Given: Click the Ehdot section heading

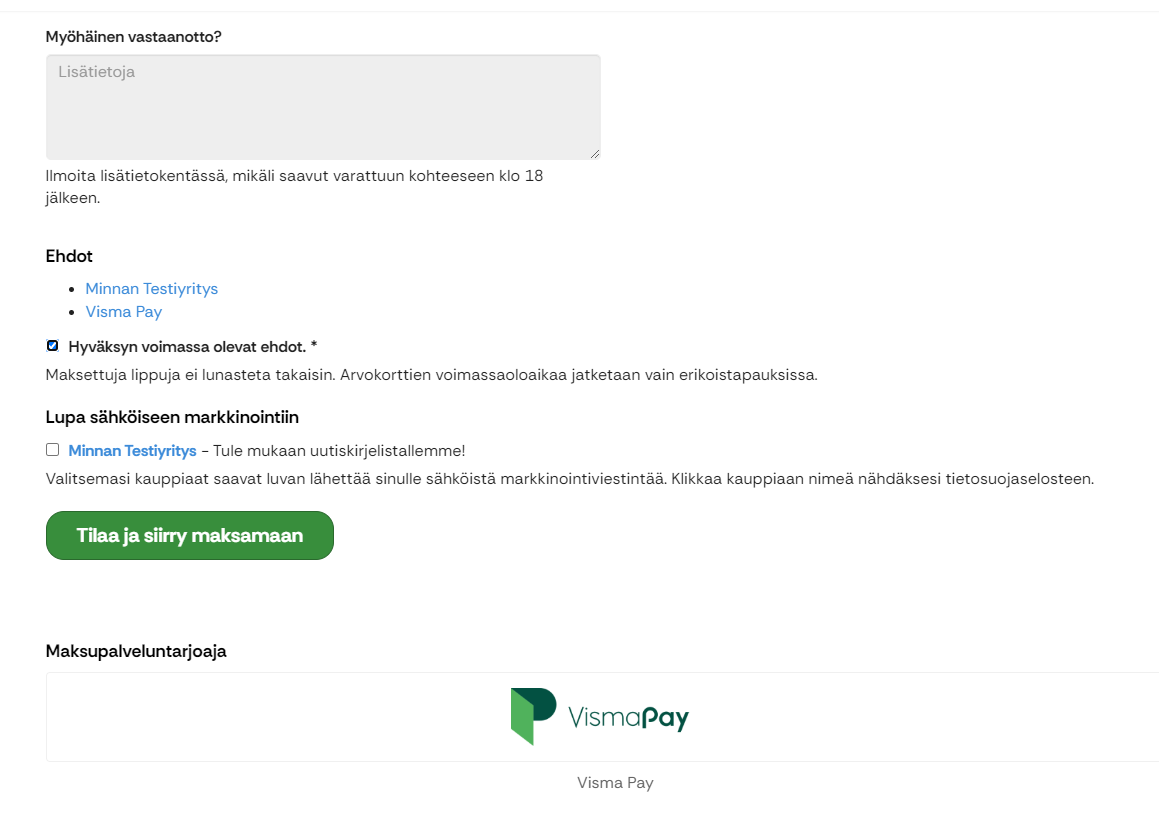Looking at the screenshot, I should point(69,256).
